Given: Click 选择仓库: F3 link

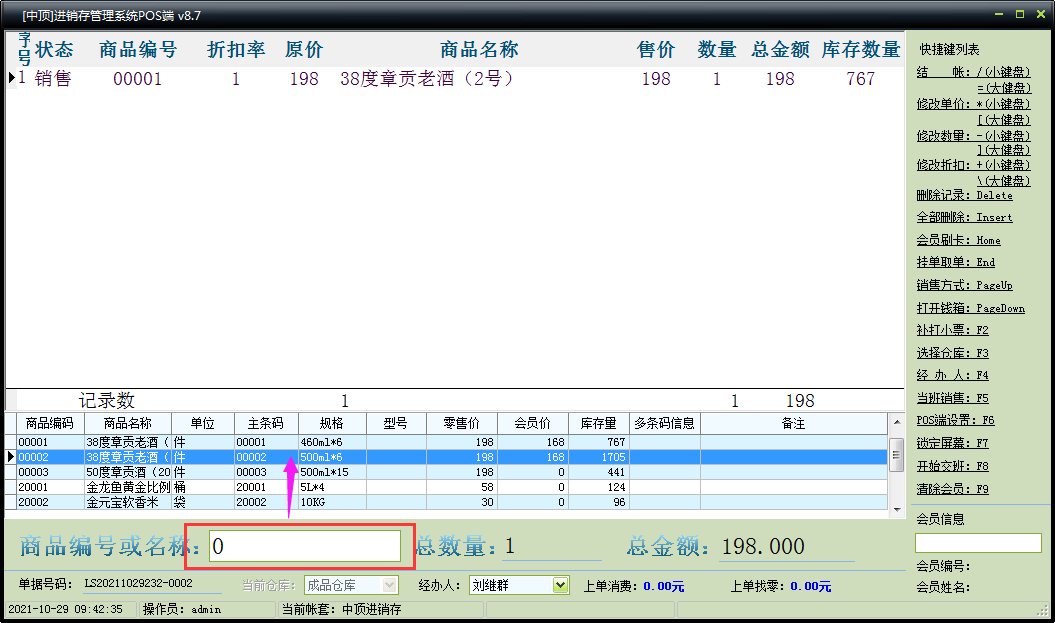Looking at the screenshot, I should pyautogui.click(x=952, y=353).
